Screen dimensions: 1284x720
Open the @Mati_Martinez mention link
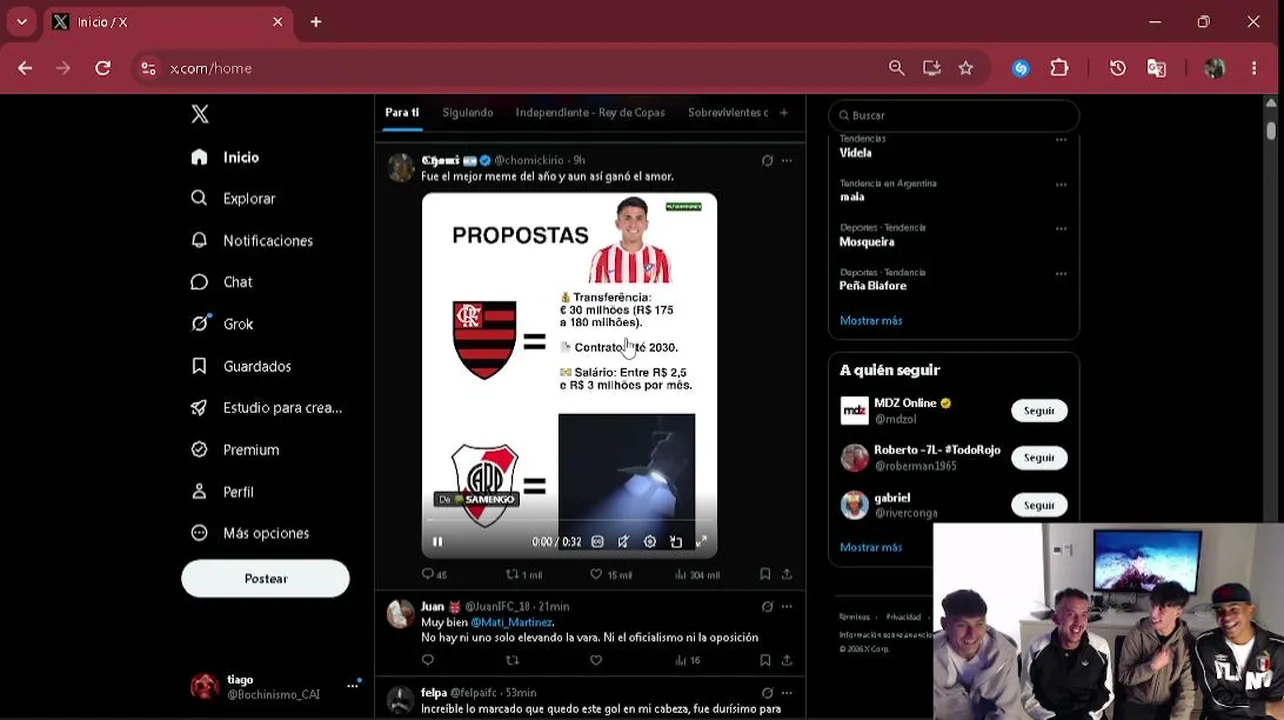(x=512, y=622)
